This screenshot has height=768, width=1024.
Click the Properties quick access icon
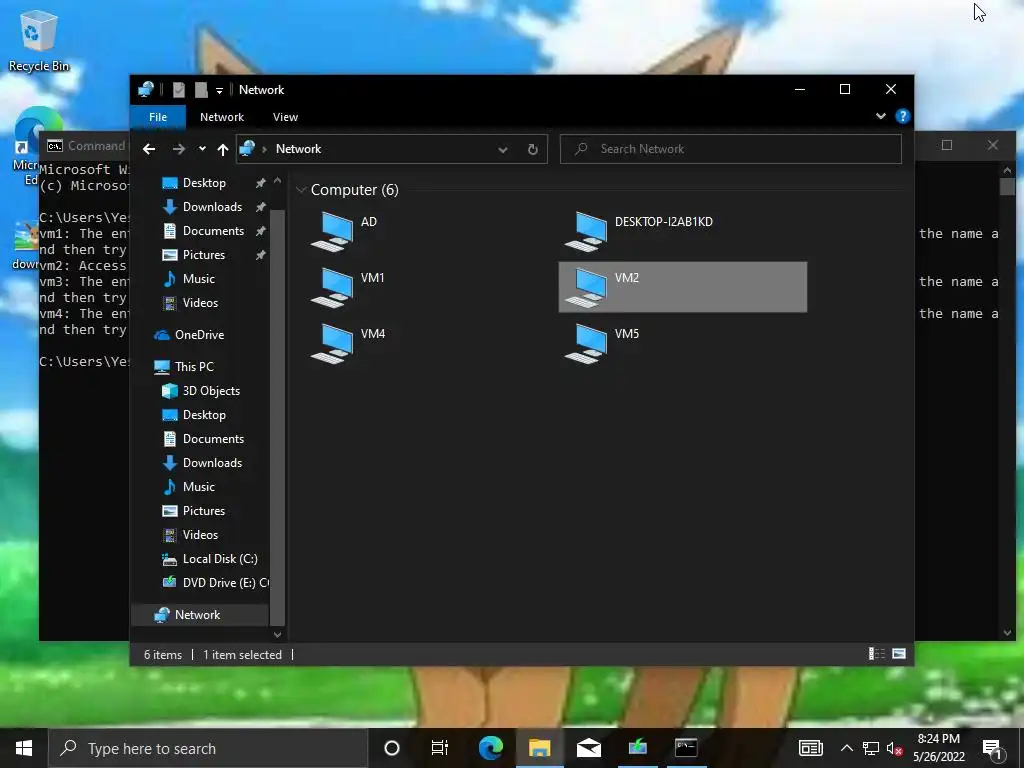178,90
